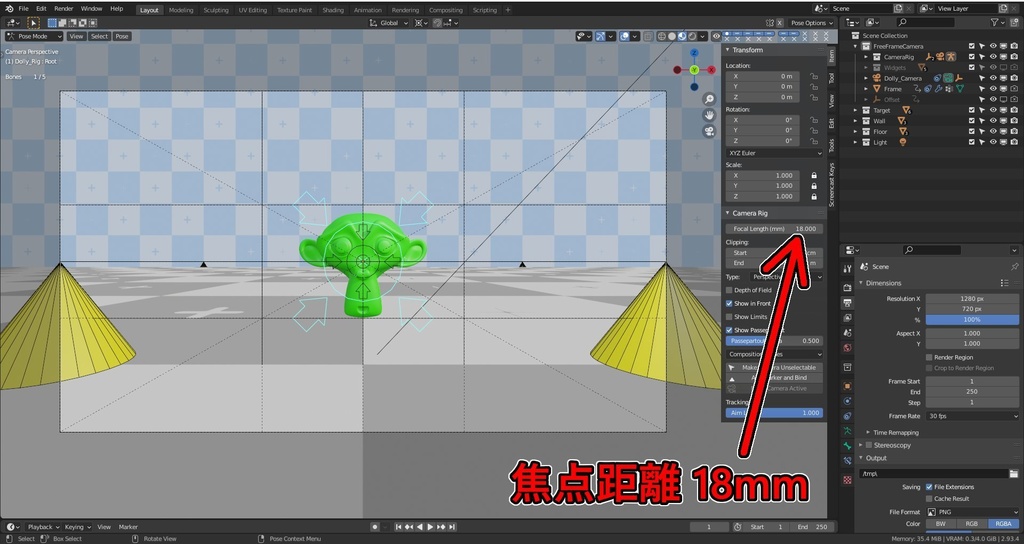This screenshot has height=544, width=1024.
Task: Click the red X axis gizmo ball
Action: coord(711,69)
